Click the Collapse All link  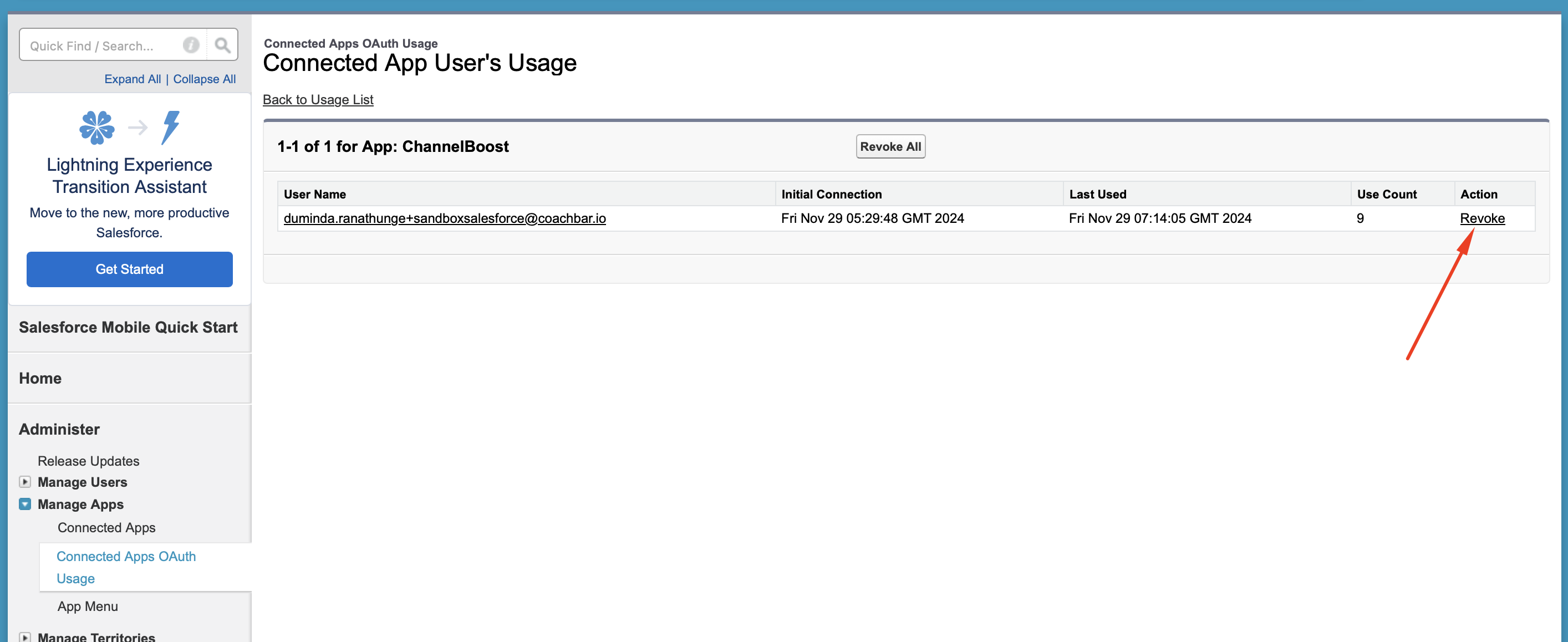[x=204, y=79]
